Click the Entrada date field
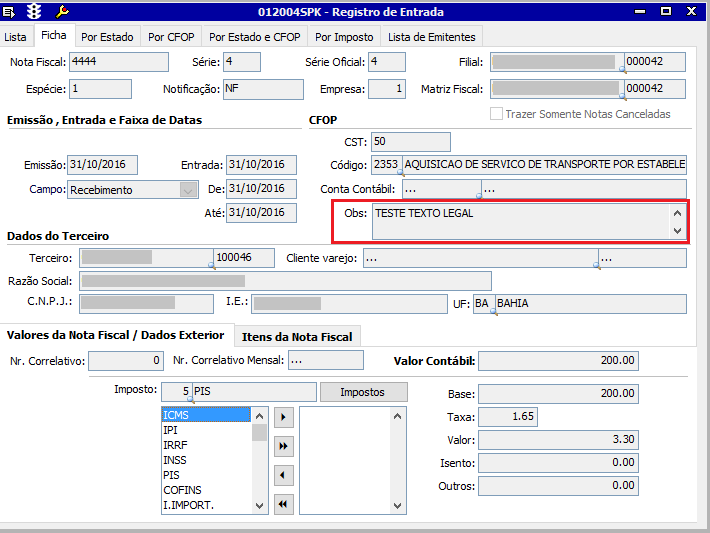 [262, 165]
